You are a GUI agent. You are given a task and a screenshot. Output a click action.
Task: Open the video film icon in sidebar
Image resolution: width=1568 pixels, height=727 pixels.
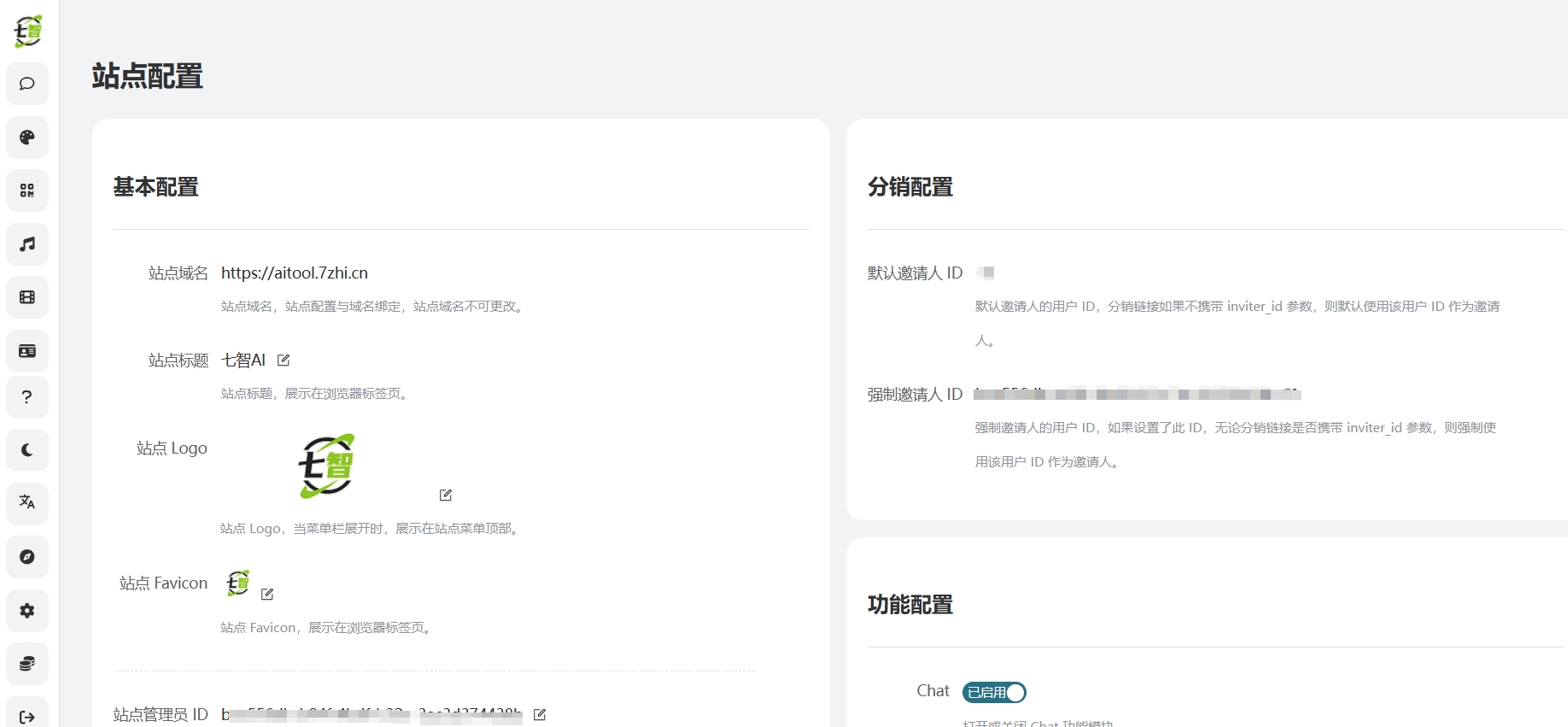[27, 297]
